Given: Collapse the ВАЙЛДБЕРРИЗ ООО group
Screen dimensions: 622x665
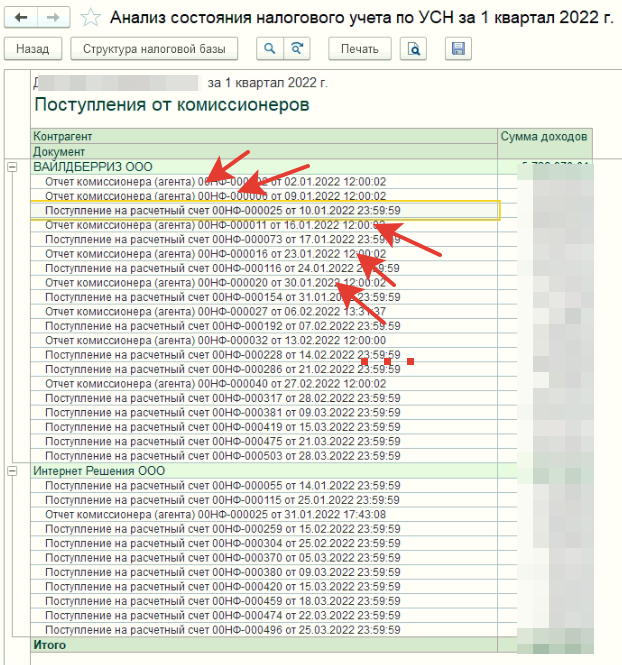Looking at the screenshot, I should (x=13, y=166).
